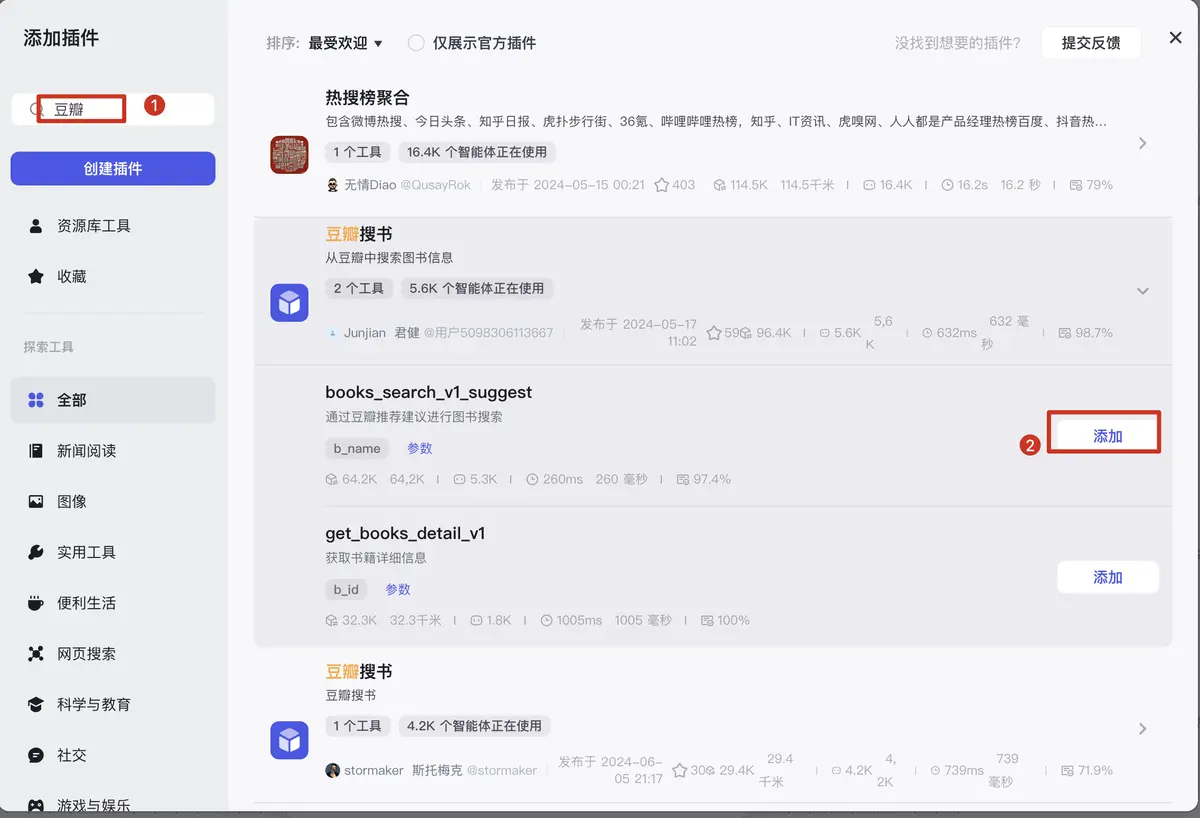1200x818 pixels.
Task: Select the 社交 category label
Action: [x=72, y=755]
